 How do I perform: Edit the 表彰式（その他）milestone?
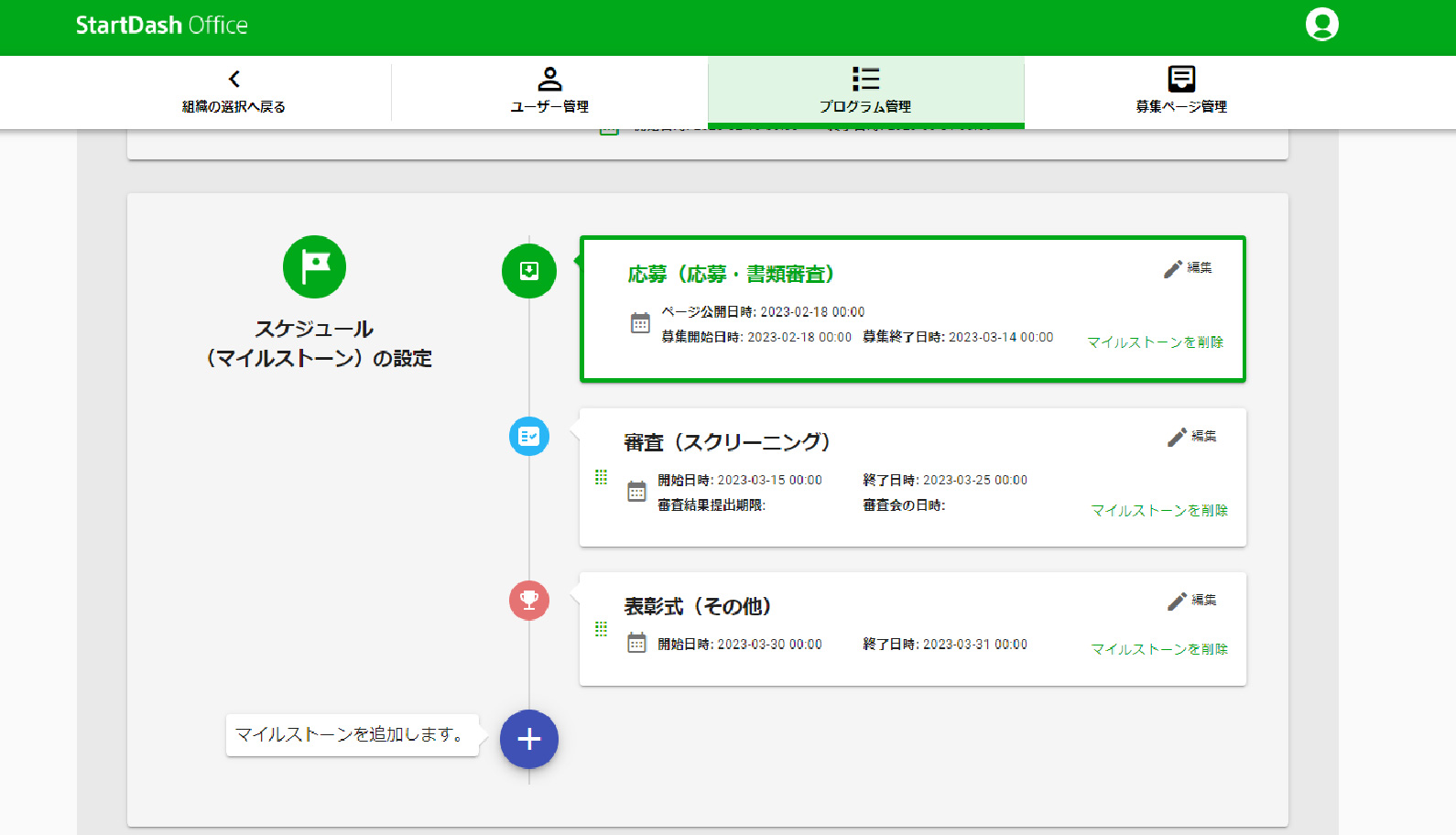pos(1192,601)
